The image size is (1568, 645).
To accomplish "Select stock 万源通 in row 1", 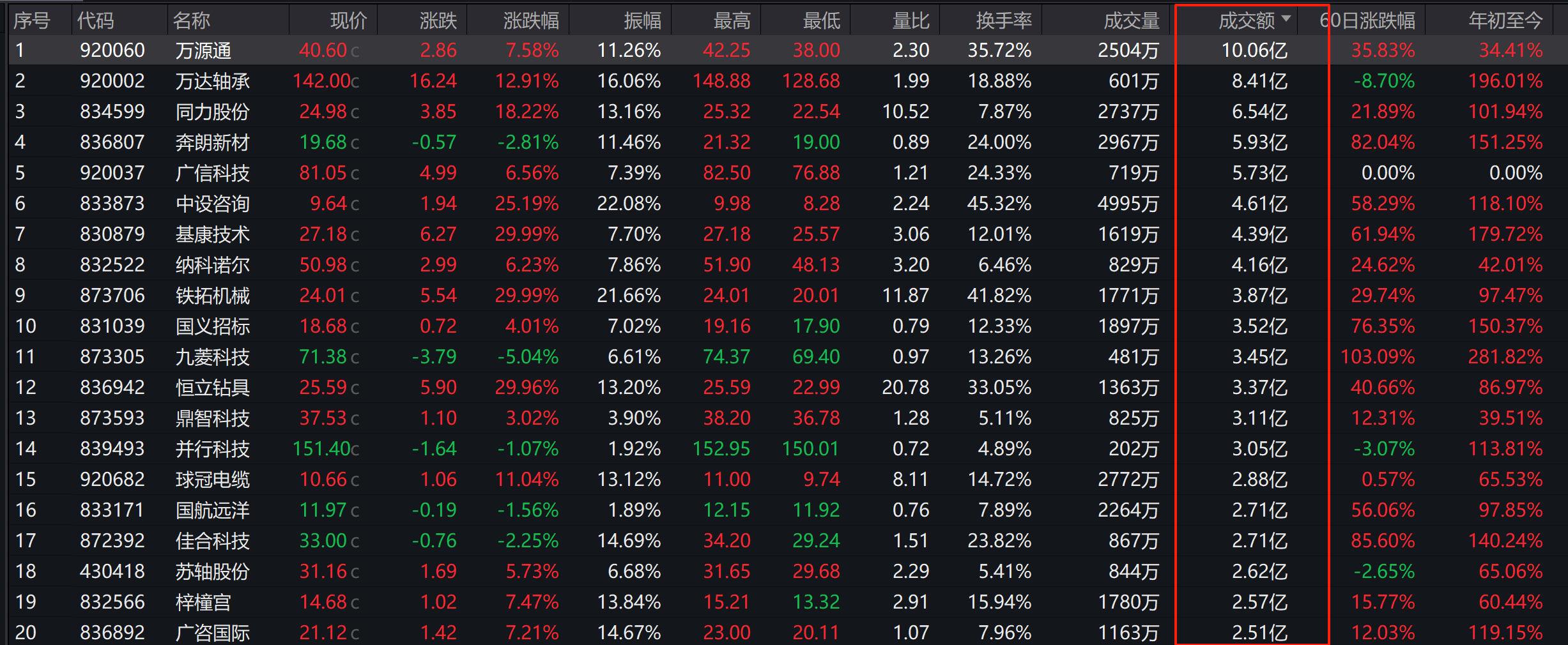I will 203,50.
